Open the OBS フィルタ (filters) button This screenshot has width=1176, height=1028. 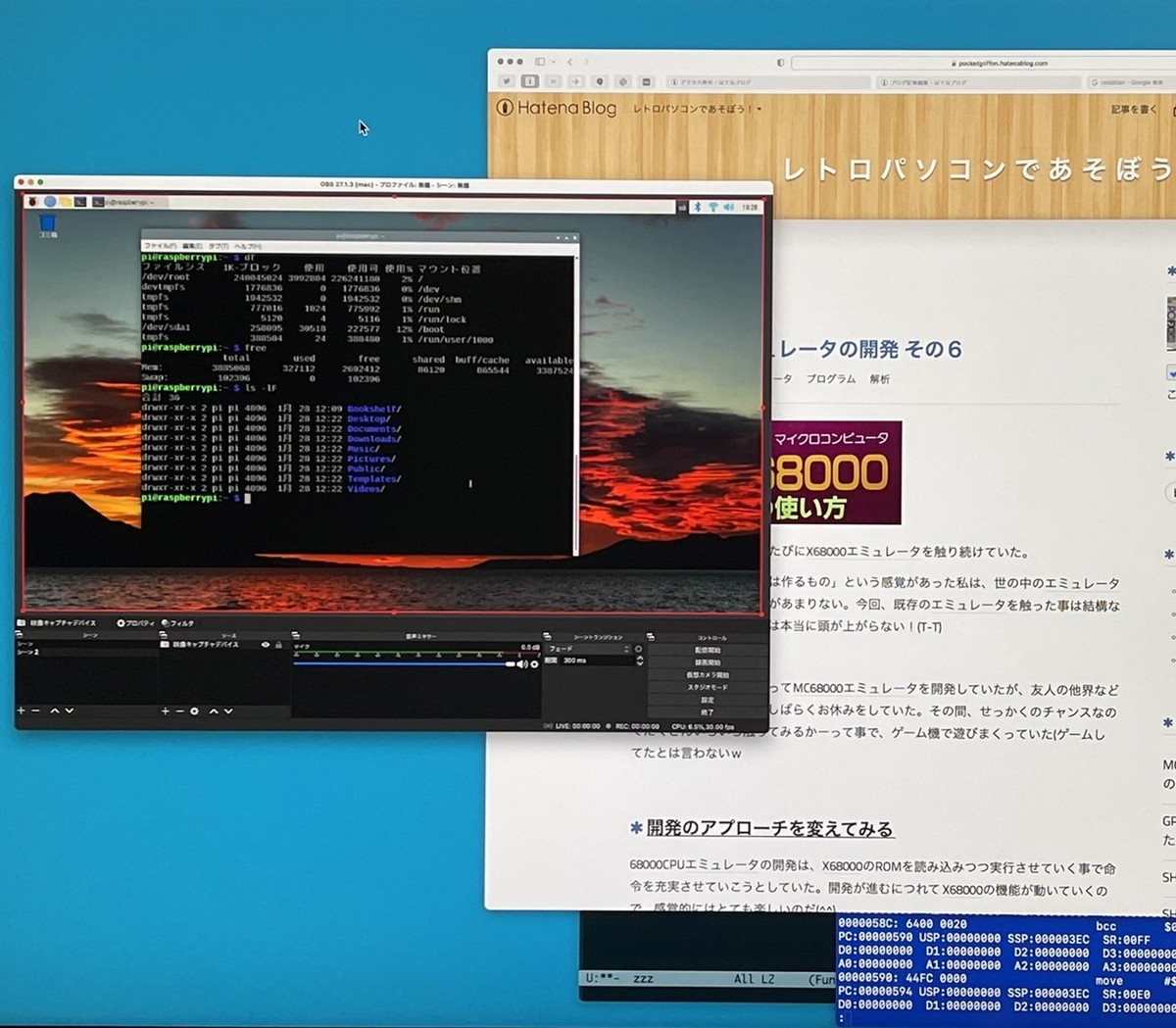(178, 623)
